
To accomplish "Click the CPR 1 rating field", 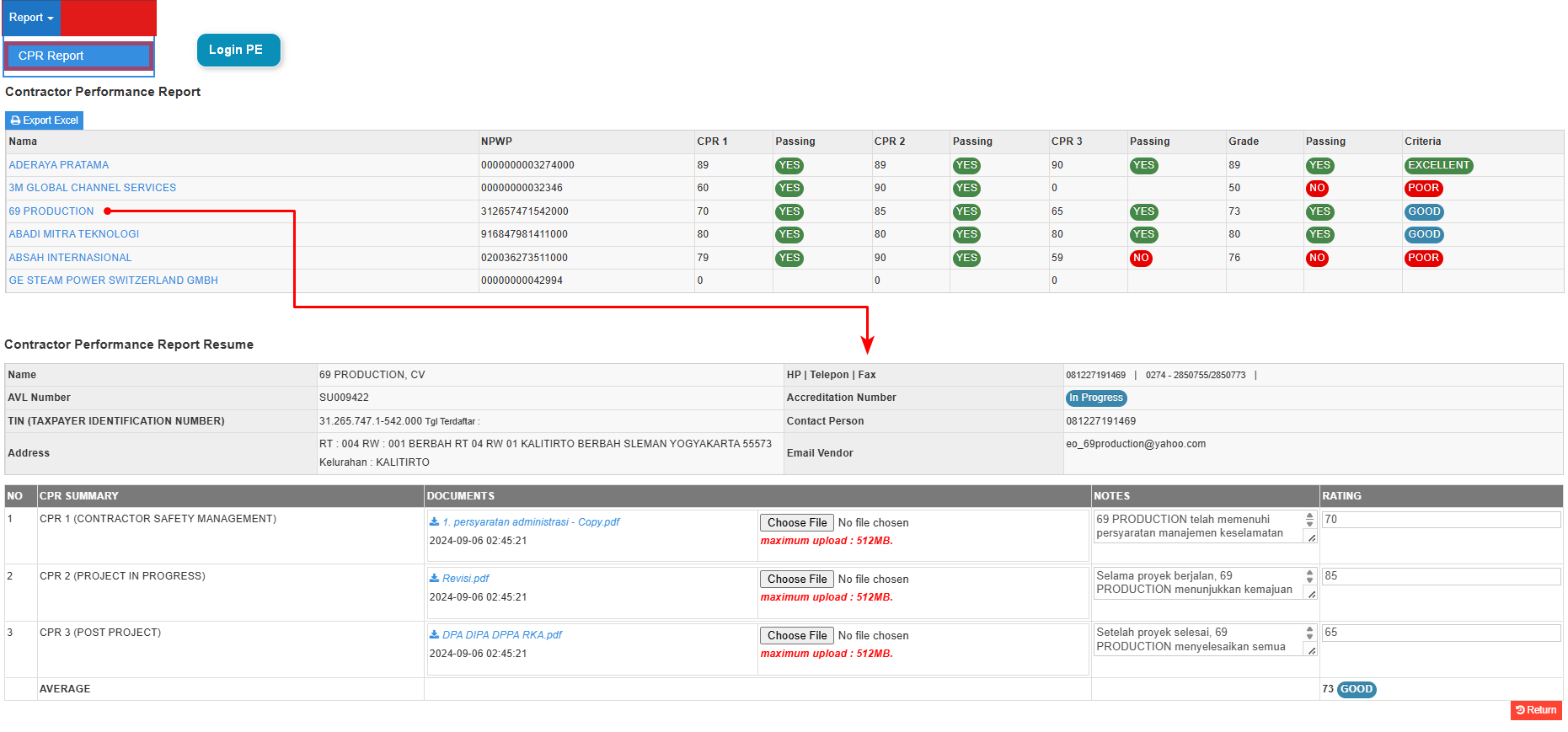I will pyautogui.click(x=1440, y=520).
